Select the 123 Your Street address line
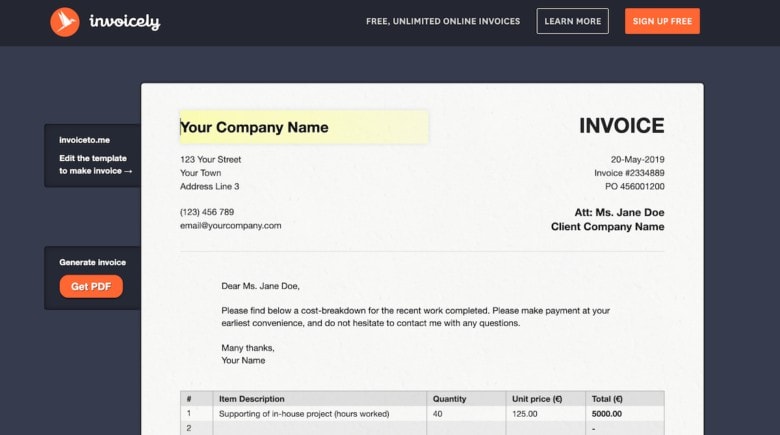Viewport: 780px width, 435px height. [x=210, y=159]
